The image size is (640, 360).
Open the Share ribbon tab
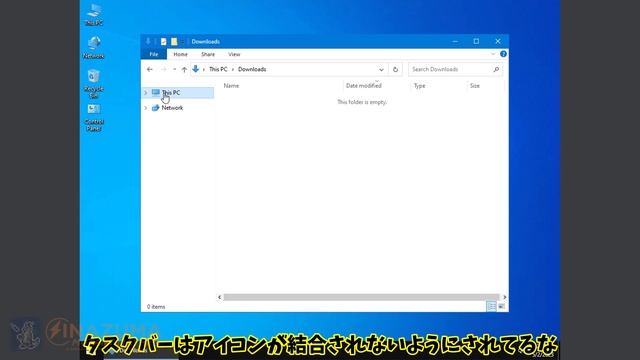[208, 54]
